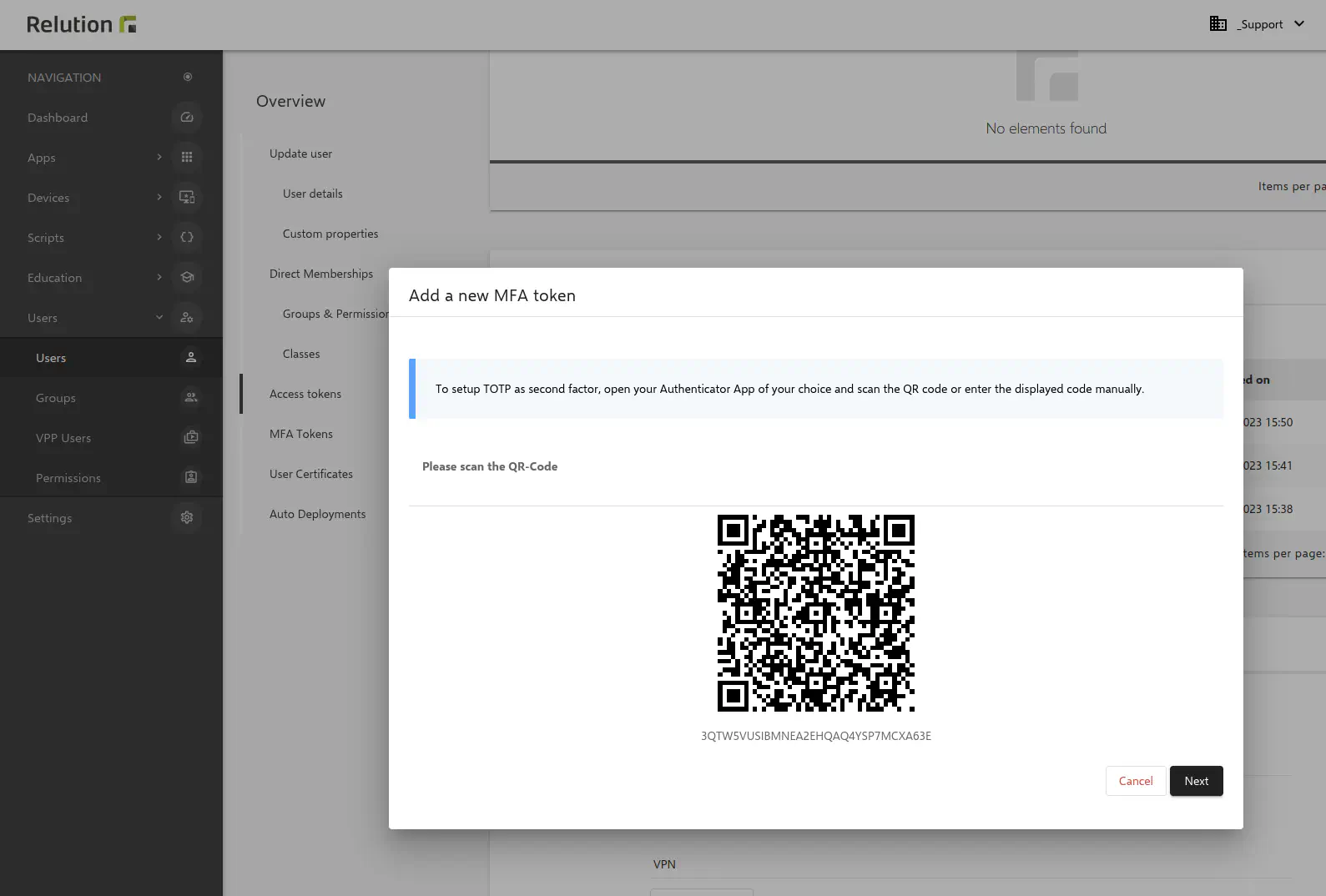The height and width of the screenshot is (896, 1326).
Task: Click the Permissions badge icon
Action: 191,478
